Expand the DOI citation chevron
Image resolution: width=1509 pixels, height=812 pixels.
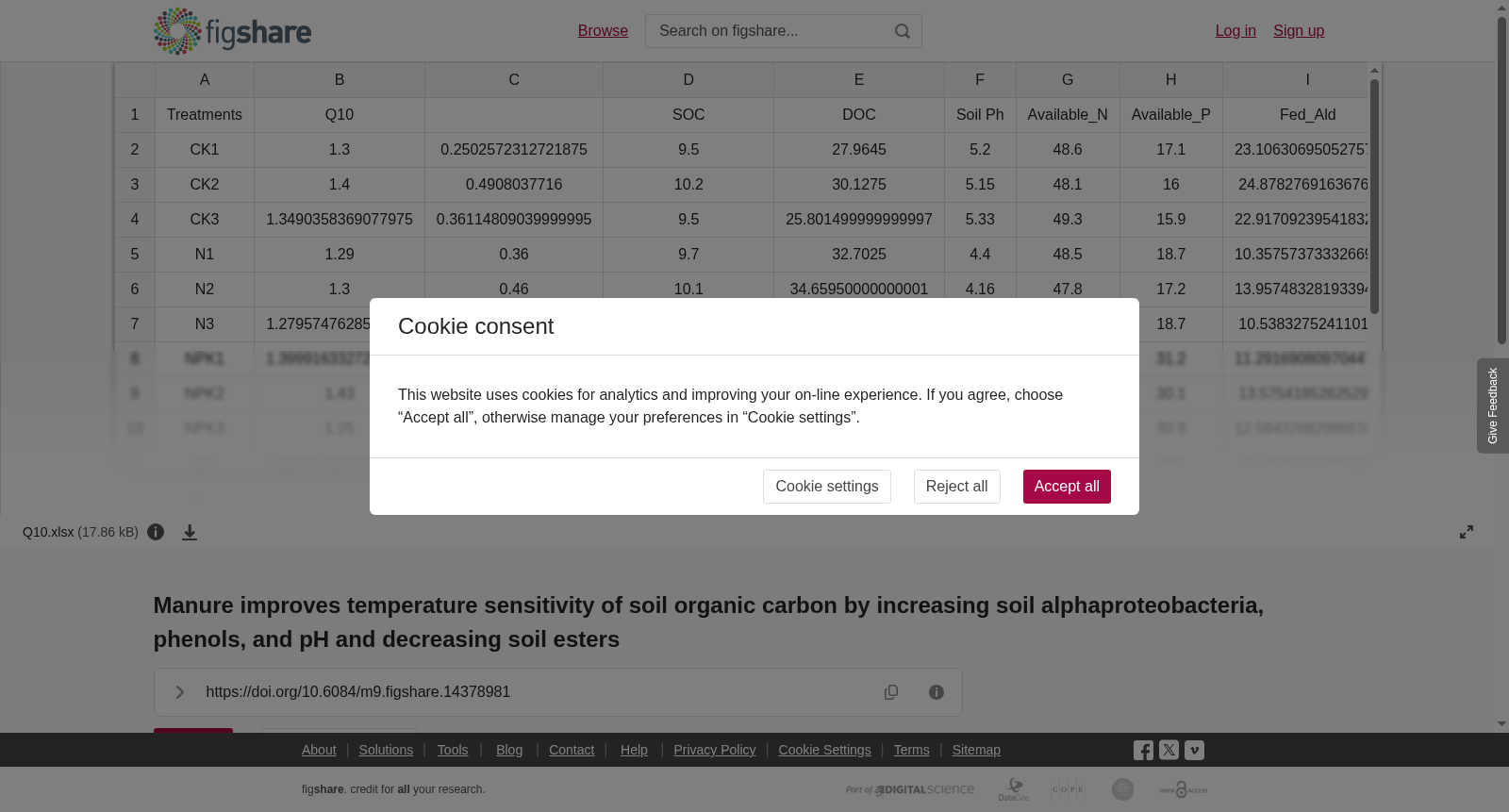pyautogui.click(x=180, y=692)
